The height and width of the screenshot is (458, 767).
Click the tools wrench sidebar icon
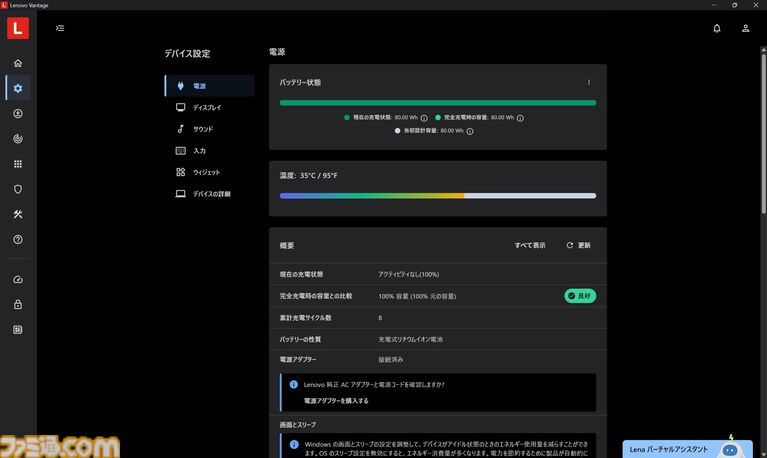point(18,214)
